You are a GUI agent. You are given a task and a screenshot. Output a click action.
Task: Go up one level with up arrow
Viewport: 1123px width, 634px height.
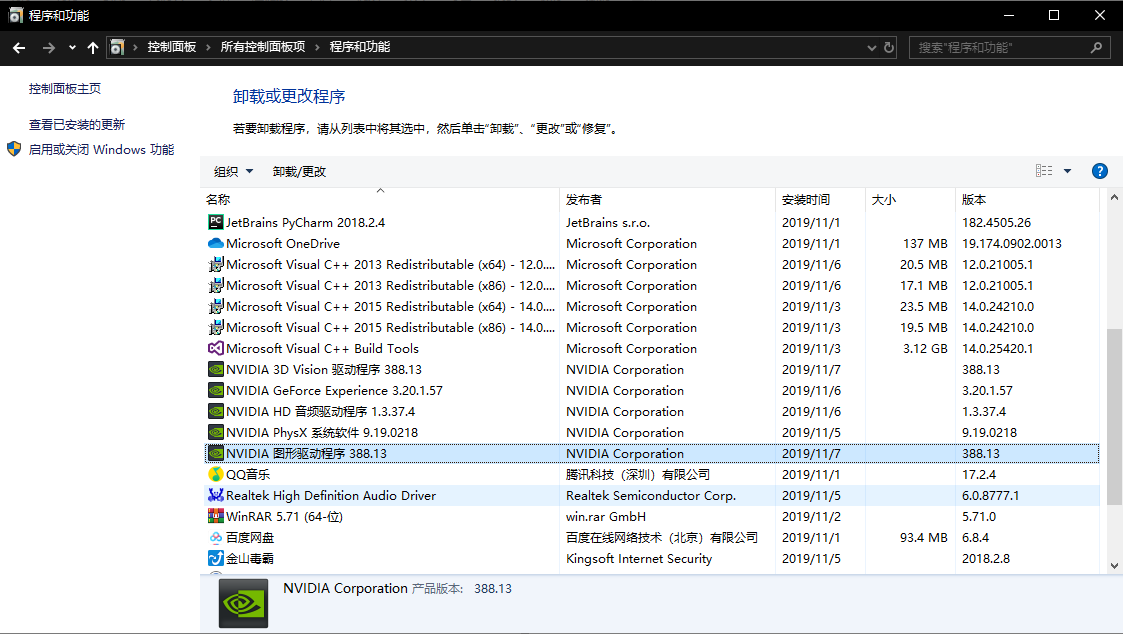92,47
